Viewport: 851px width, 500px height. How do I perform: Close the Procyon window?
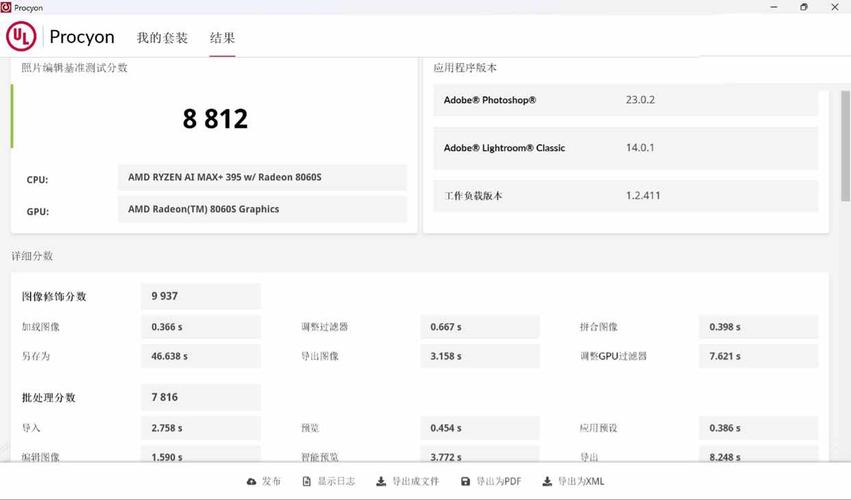tap(835, 7)
